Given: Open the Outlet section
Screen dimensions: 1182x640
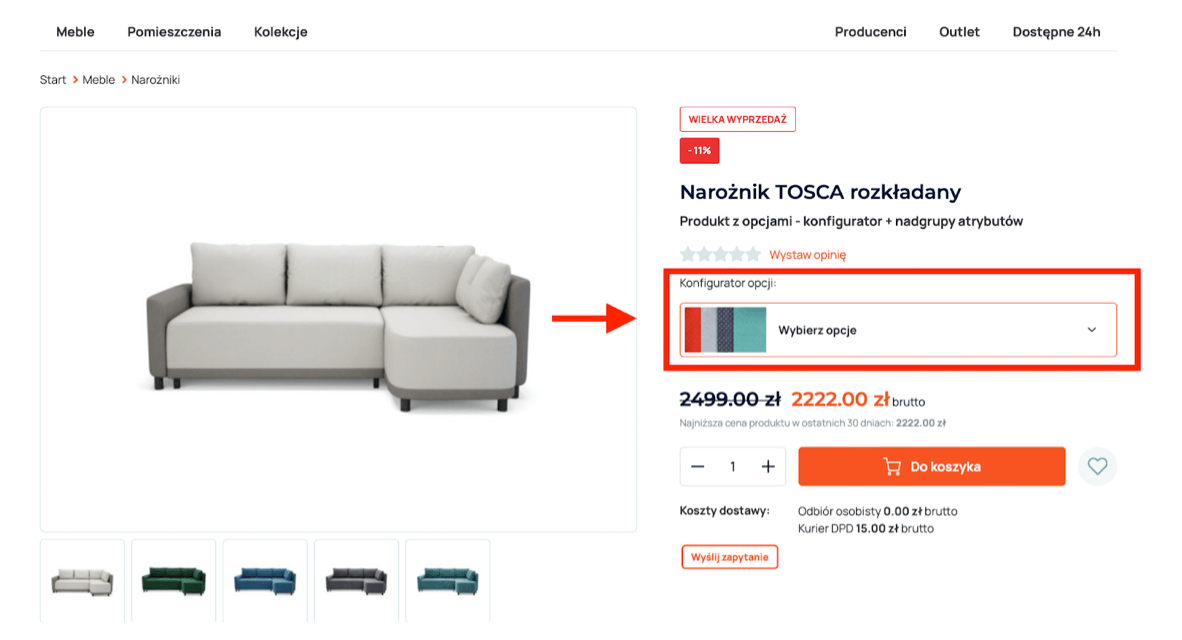Looking at the screenshot, I should tap(959, 32).
